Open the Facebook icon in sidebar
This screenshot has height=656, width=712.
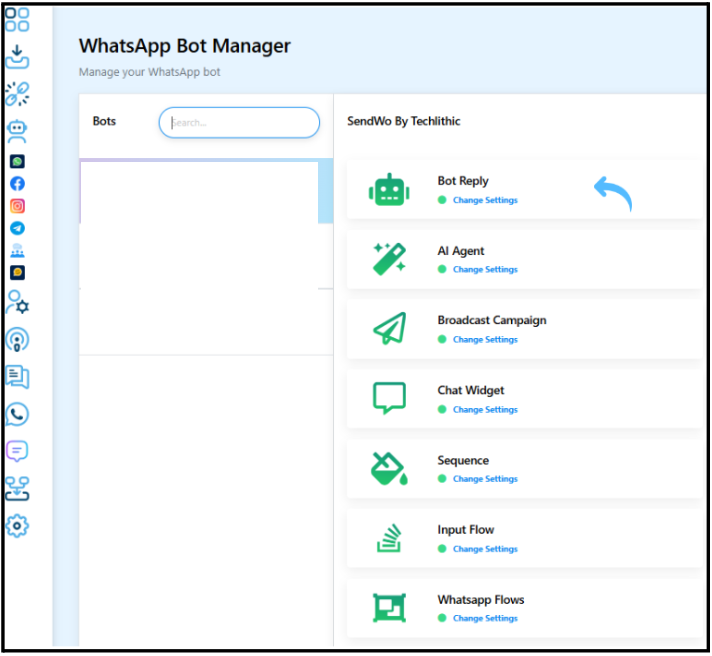tap(17, 184)
